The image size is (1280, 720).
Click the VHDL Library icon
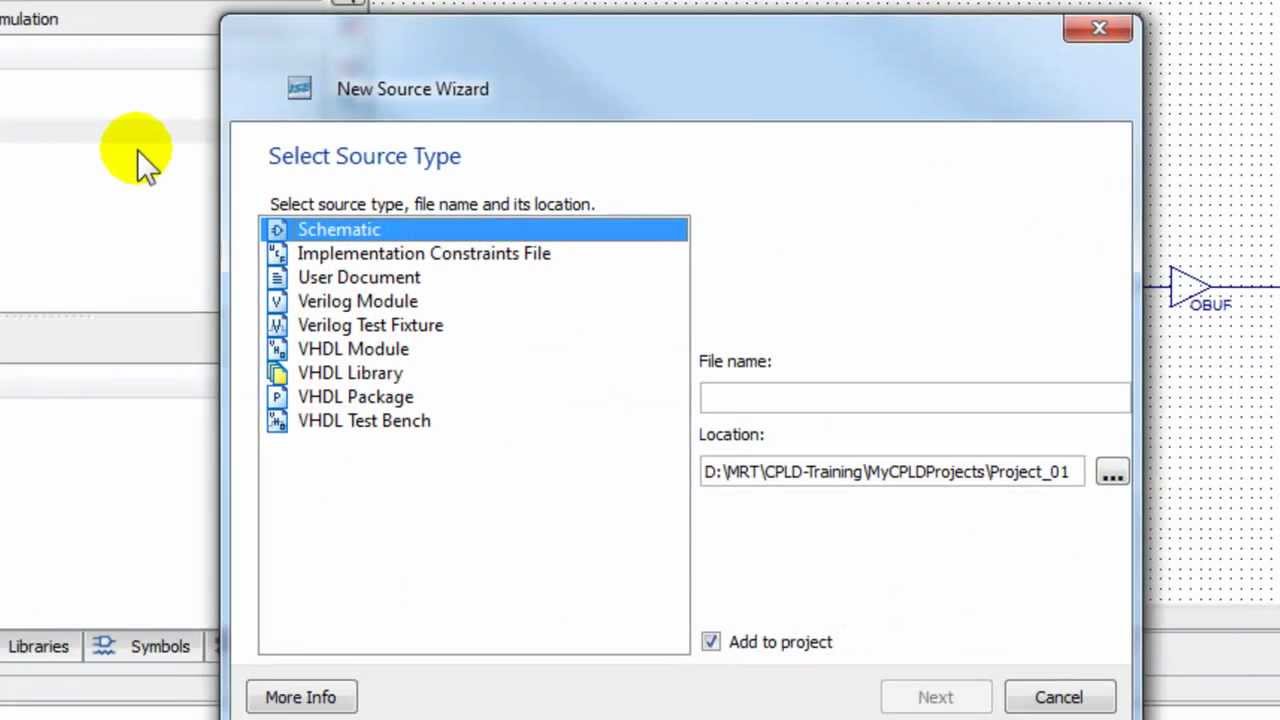click(x=278, y=373)
